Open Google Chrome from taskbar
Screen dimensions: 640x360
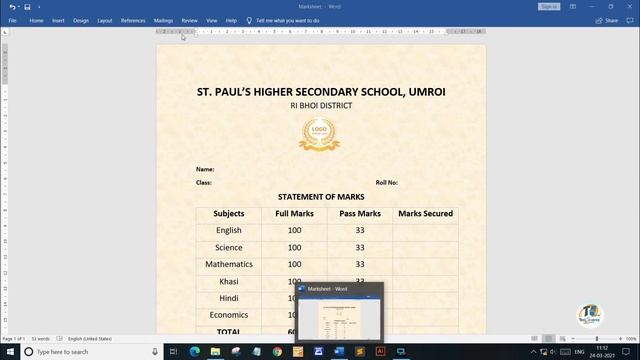coord(278,351)
